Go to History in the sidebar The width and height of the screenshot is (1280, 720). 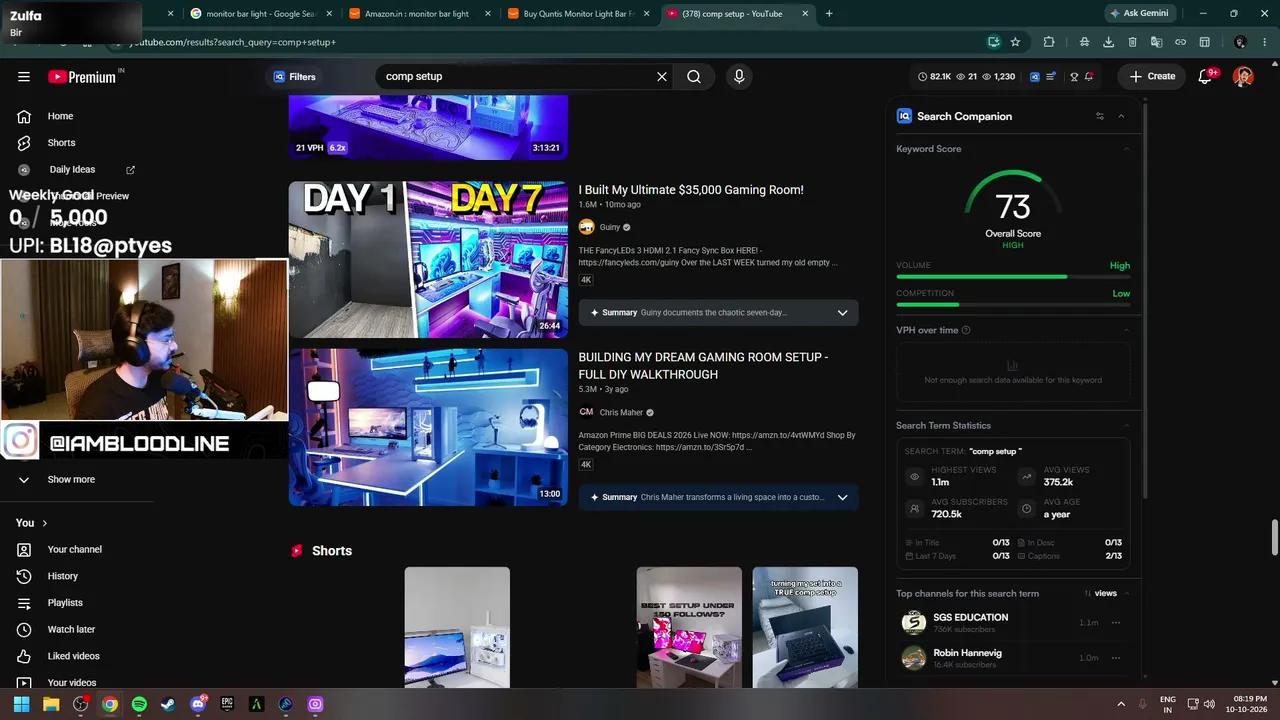point(62,576)
